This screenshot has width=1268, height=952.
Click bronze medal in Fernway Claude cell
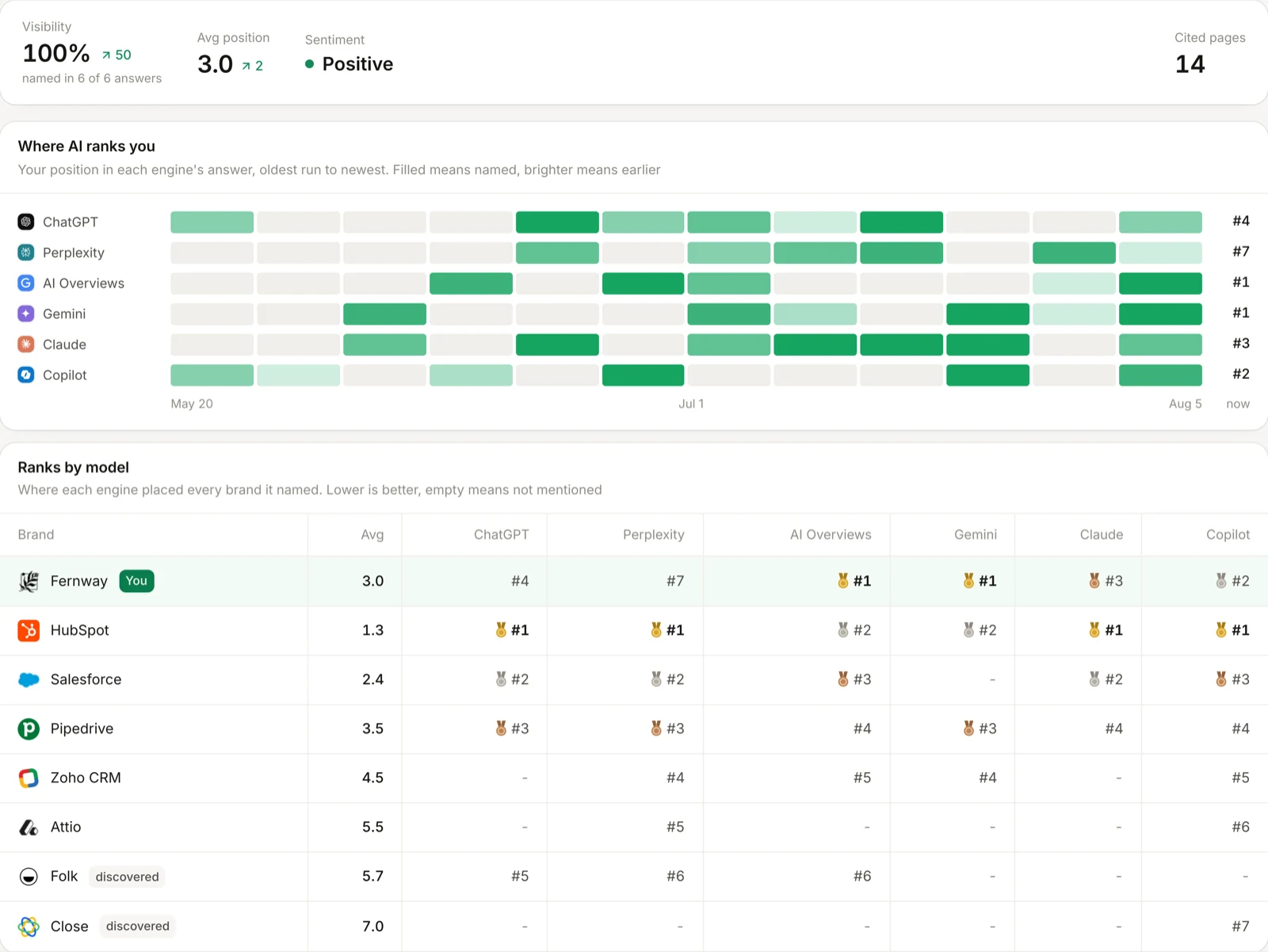[1094, 581]
